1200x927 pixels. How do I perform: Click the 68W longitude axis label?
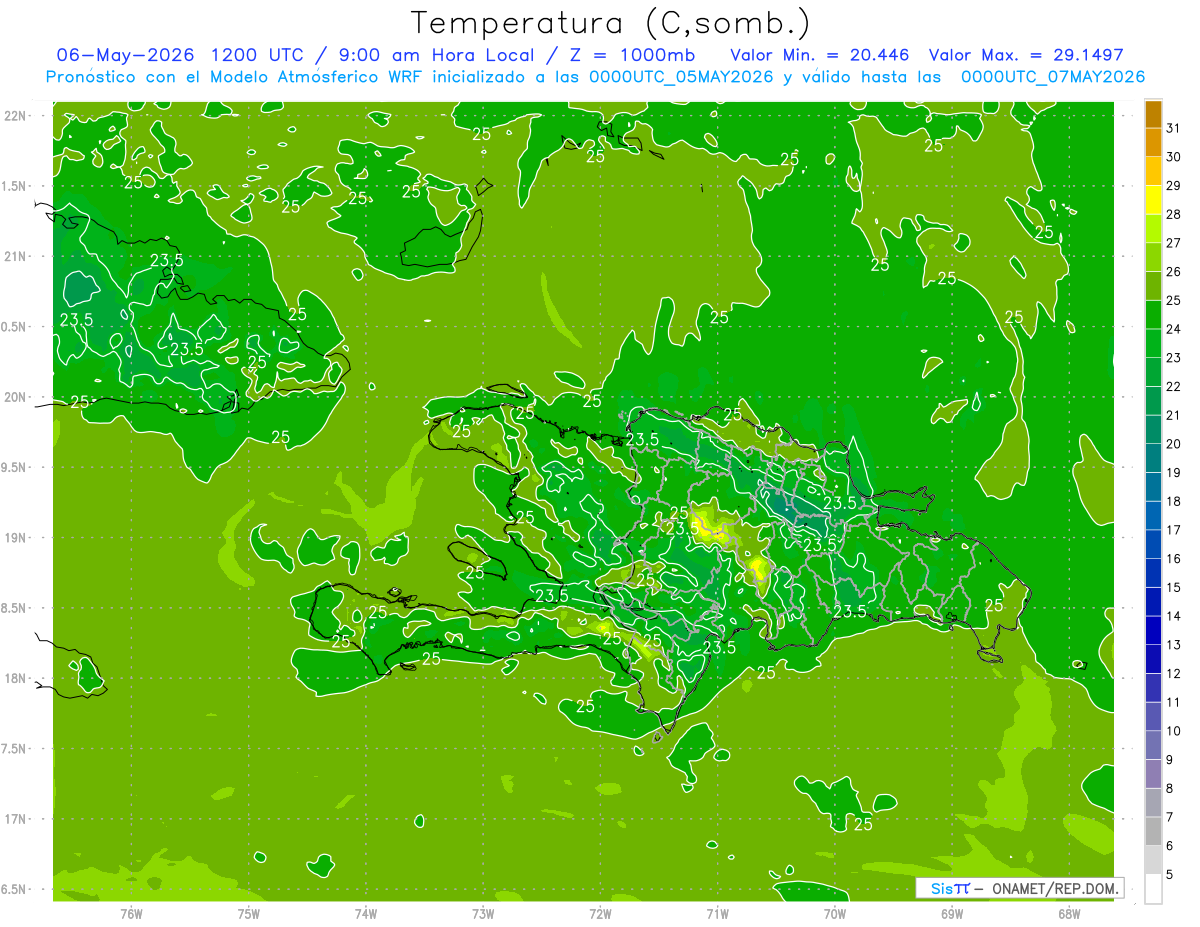click(x=1069, y=912)
